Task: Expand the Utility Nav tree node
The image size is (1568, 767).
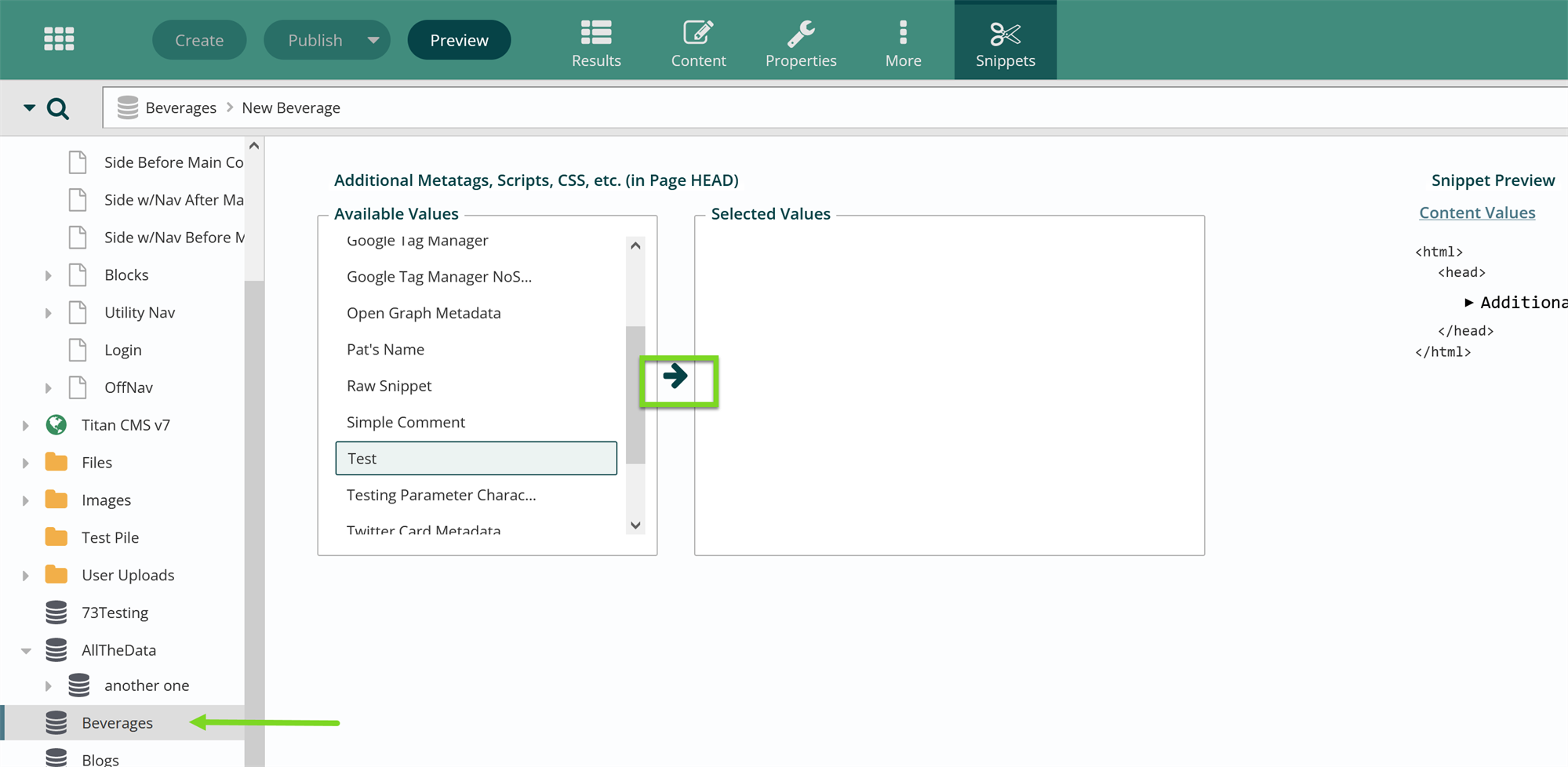Action: pos(48,313)
